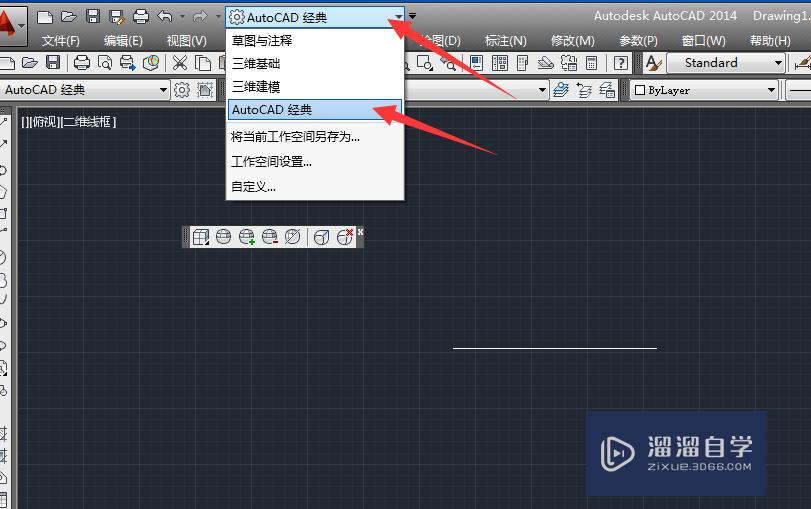This screenshot has height=509, width=811.
Task: Open the QuickCalc calculator icon
Action: pos(591,63)
